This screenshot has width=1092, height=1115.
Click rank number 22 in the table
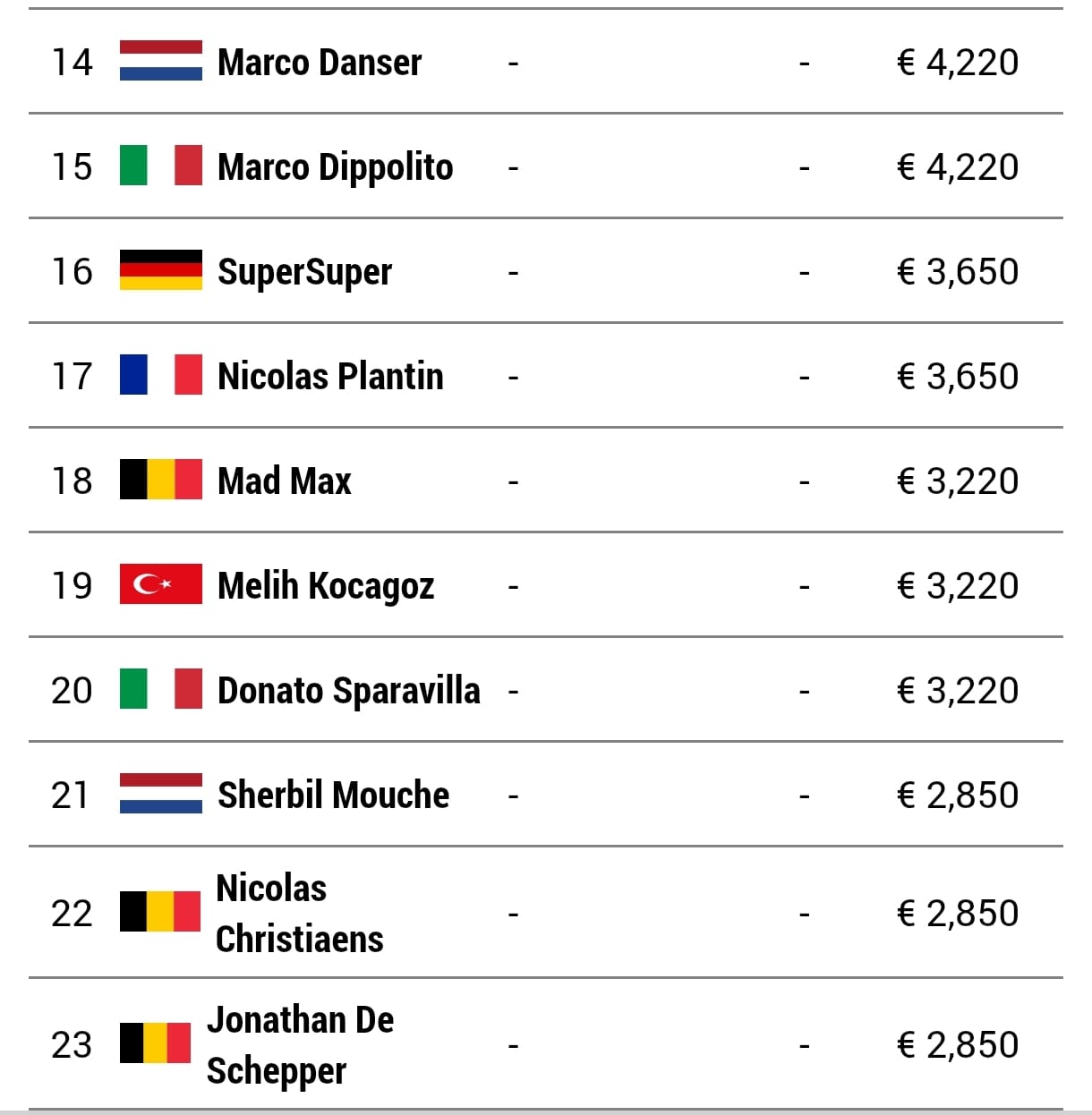72,914
